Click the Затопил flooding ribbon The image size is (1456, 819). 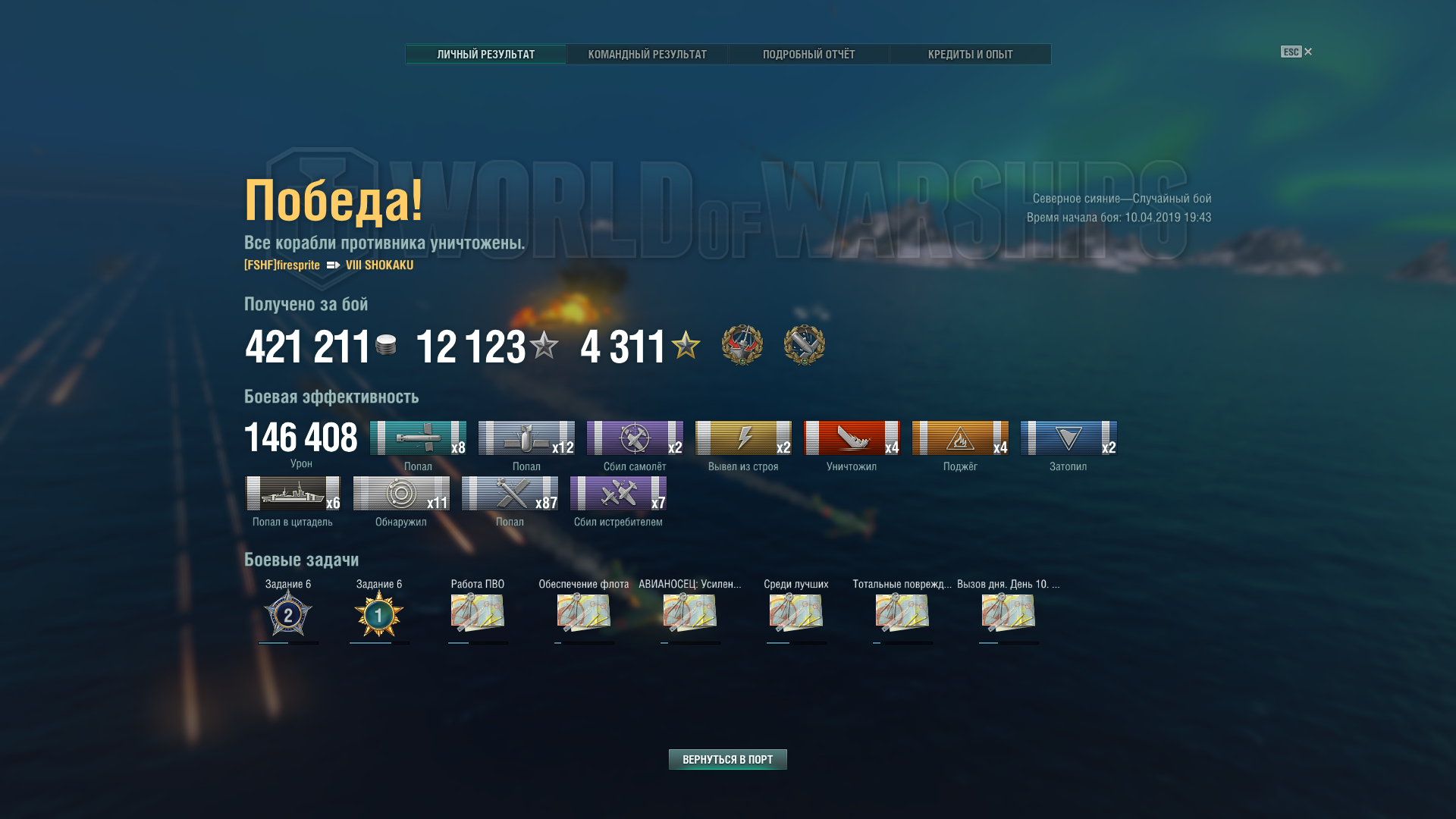pyautogui.click(x=1068, y=438)
